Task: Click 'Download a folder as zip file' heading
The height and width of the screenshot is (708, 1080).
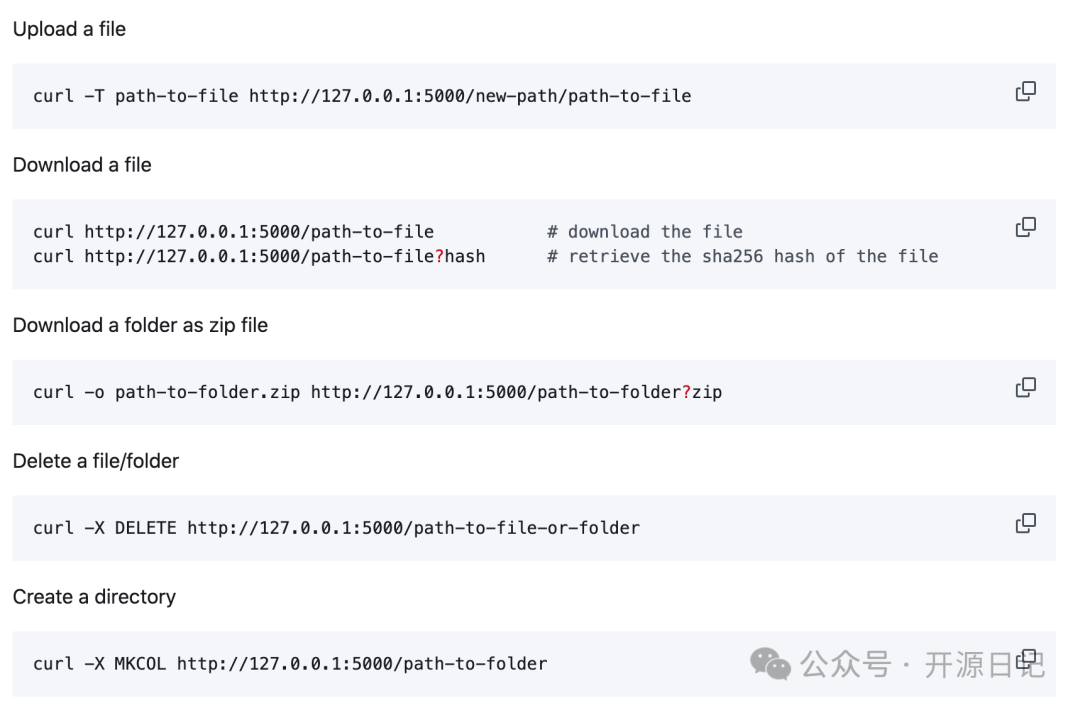Action: (140, 325)
